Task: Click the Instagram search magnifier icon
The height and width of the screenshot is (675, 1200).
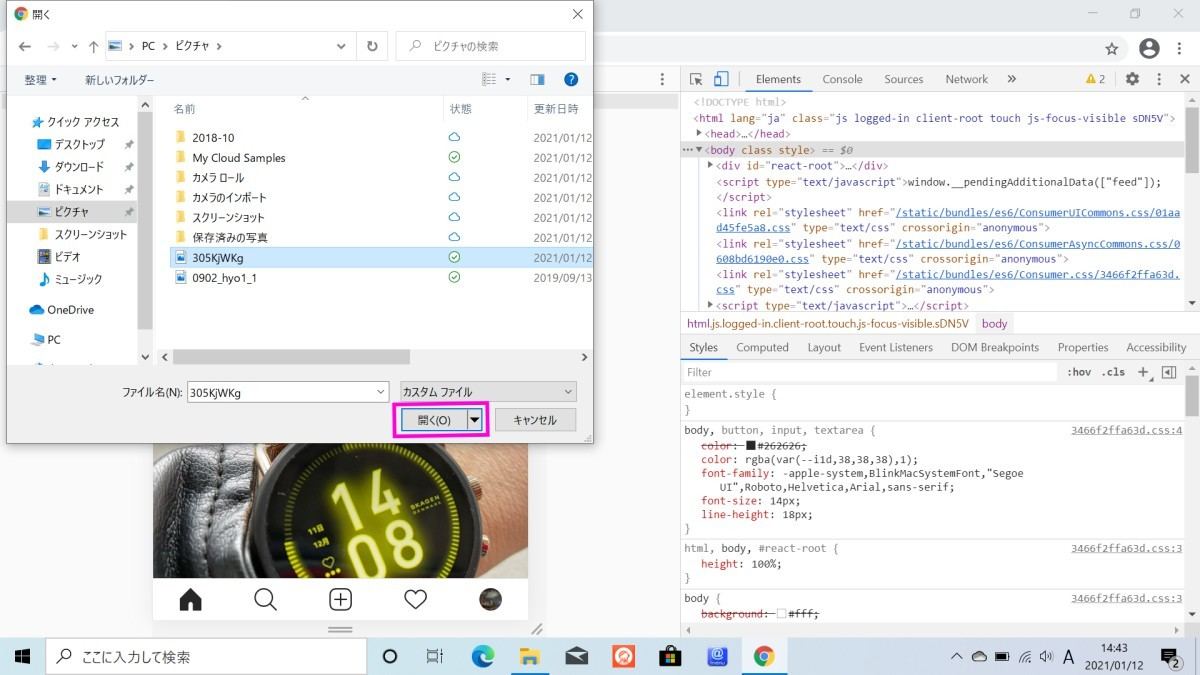Action: point(265,599)
